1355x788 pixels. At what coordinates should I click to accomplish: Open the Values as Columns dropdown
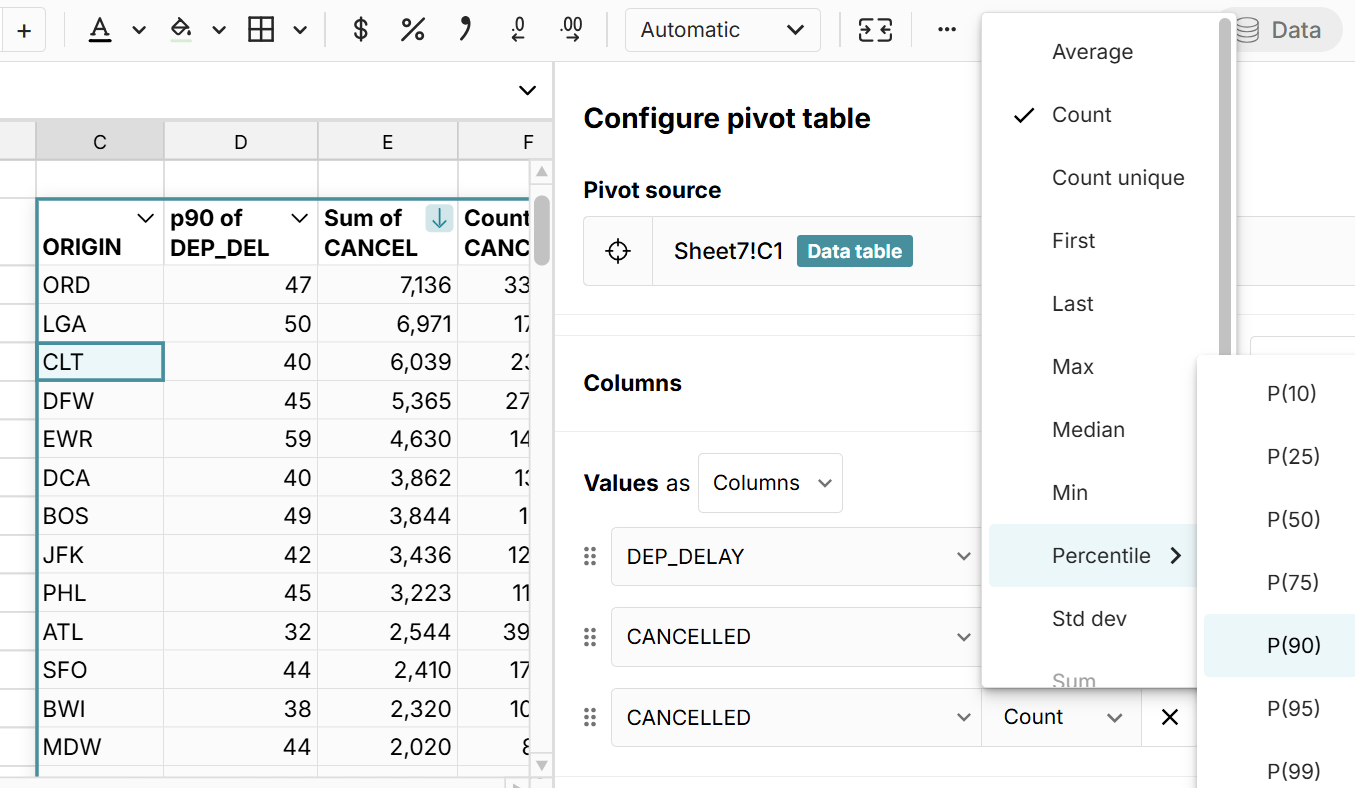(770, 482)
